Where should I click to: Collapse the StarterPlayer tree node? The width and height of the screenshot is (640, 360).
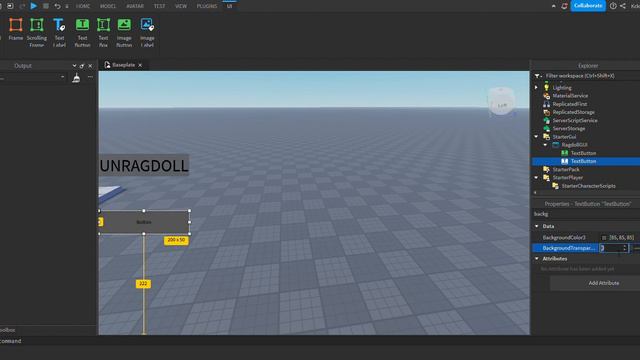pos(536,177)
